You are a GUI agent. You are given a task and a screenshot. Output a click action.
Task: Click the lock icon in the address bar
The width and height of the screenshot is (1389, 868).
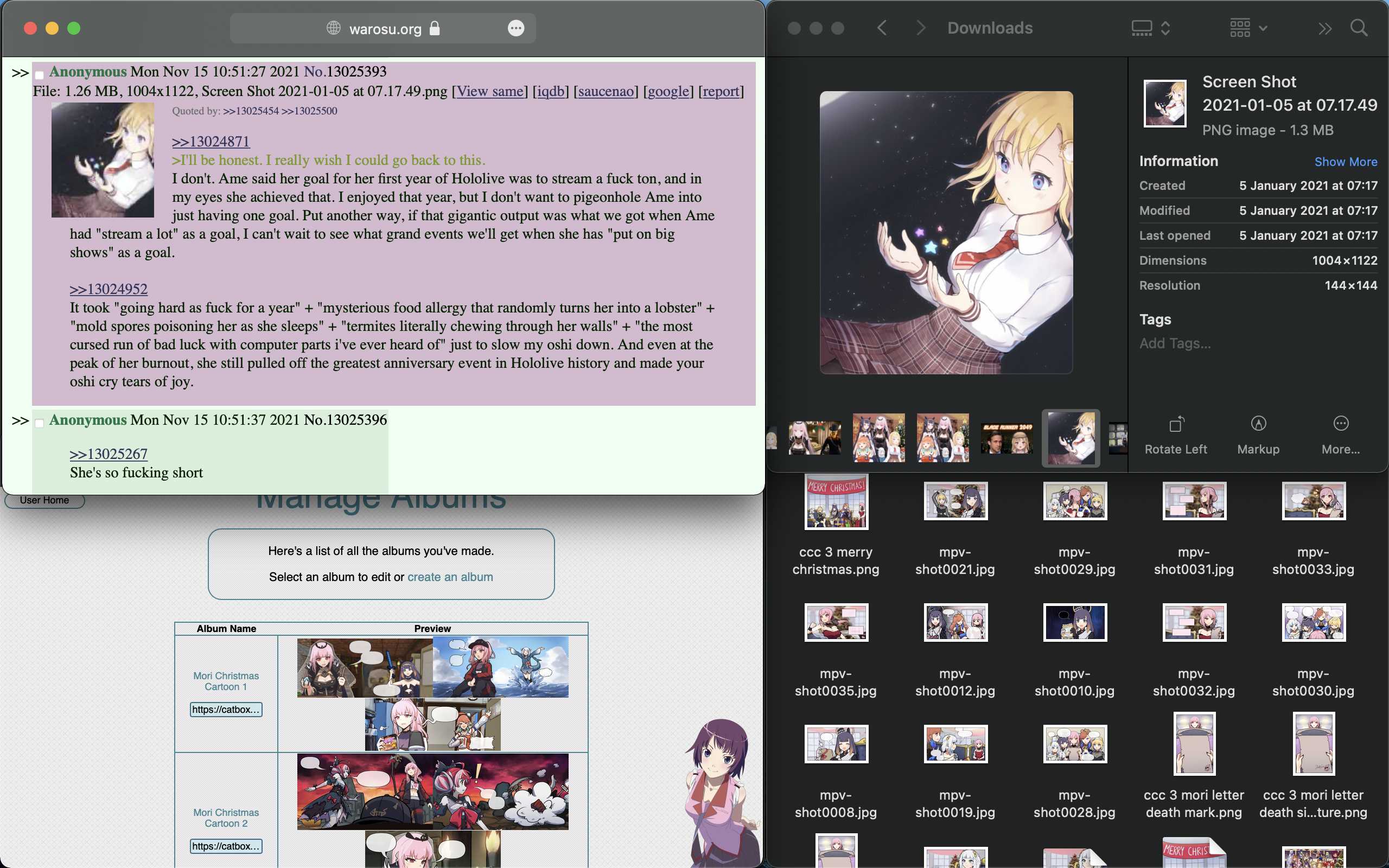pos(435,28)
